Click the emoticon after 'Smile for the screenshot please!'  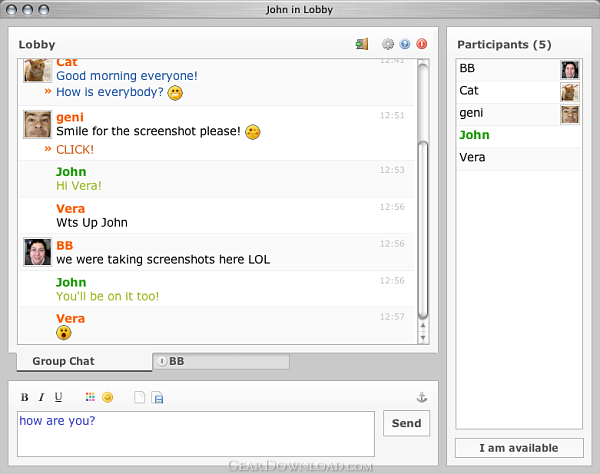point(253,132)
